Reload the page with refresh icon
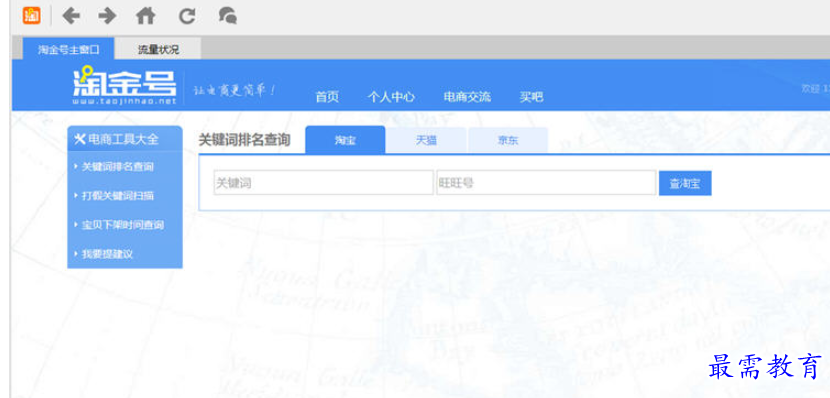The width and height of the screenshot is (830, 398). (x=186, y=16)
